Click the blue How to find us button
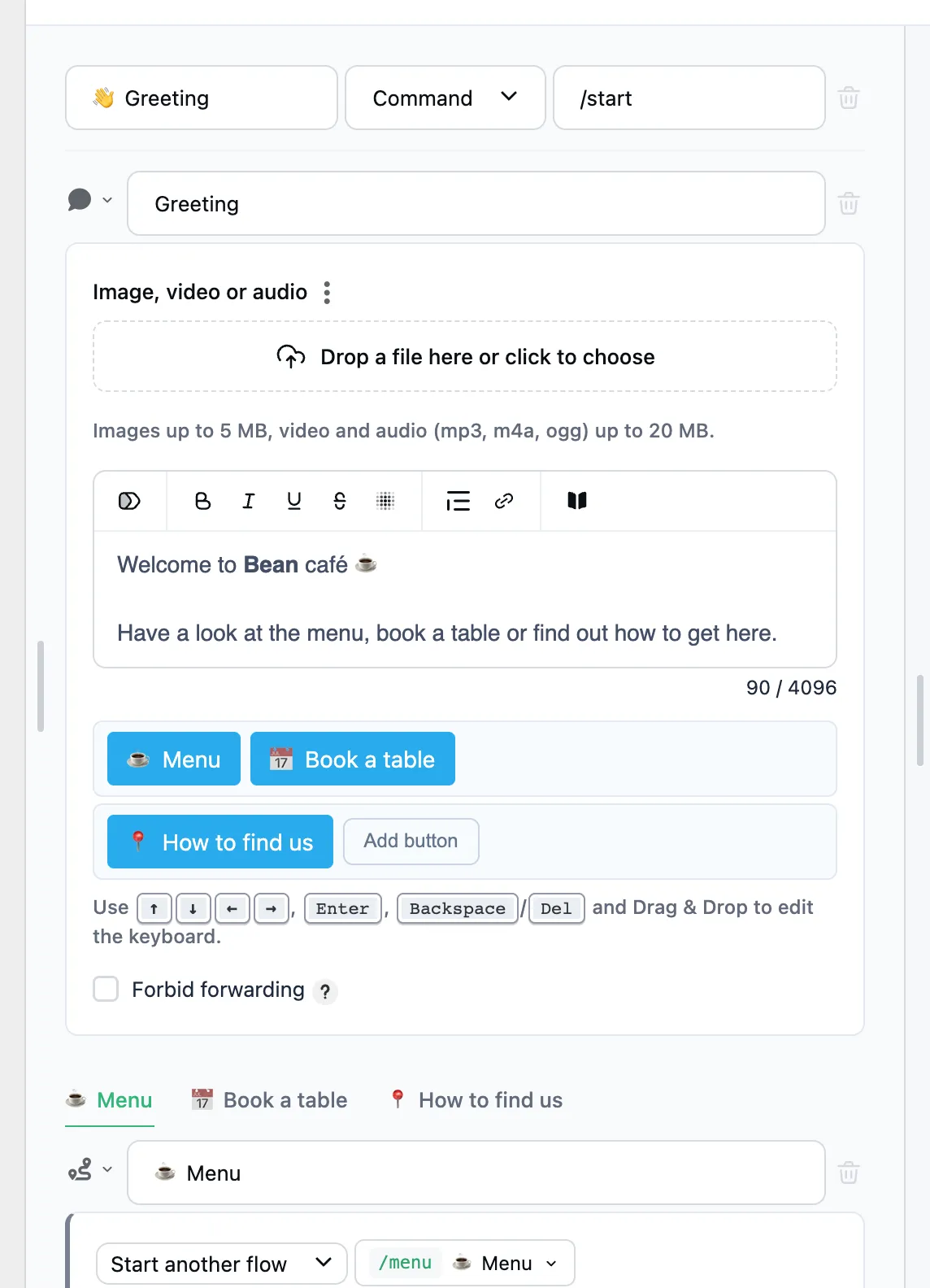Viewport: 930px width, 1288px height. pyautogui.click(x=220, y=842)
